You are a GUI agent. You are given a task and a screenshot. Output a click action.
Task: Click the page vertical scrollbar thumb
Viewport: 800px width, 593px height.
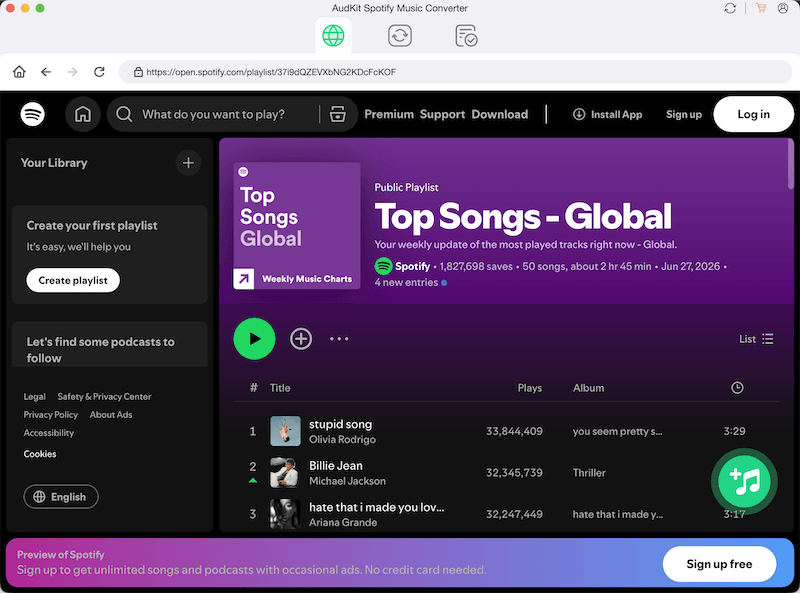point(790,164)
